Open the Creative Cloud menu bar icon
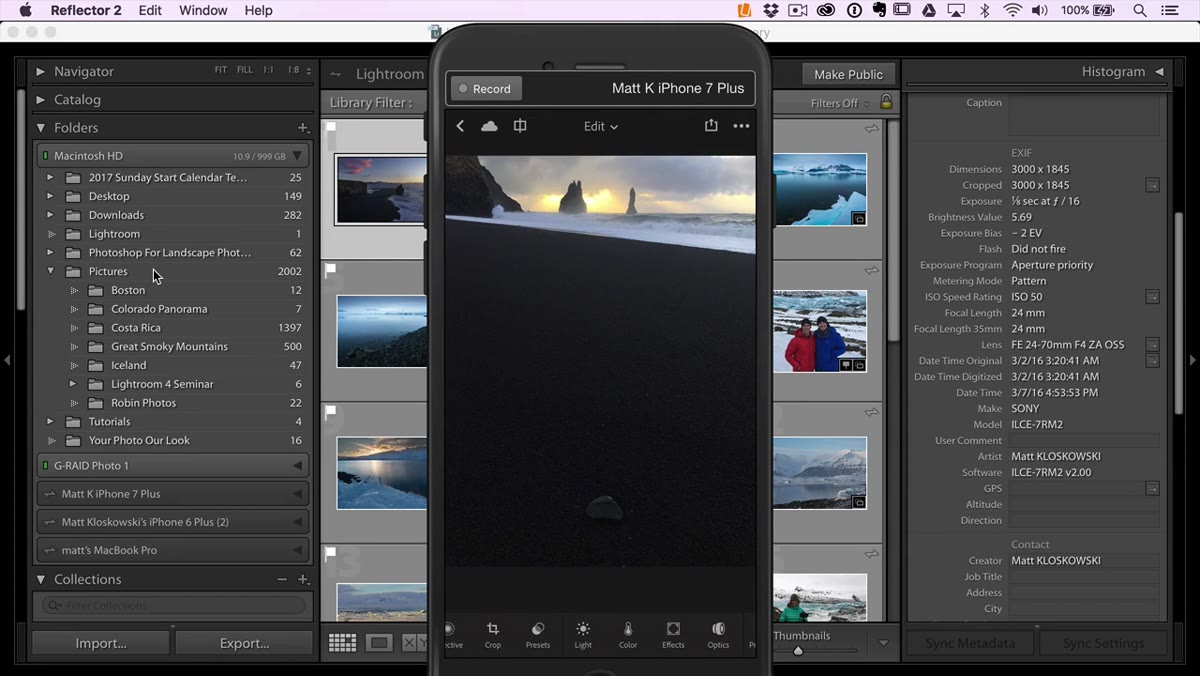Viewport: 1200px width, 676px height. 826,10
